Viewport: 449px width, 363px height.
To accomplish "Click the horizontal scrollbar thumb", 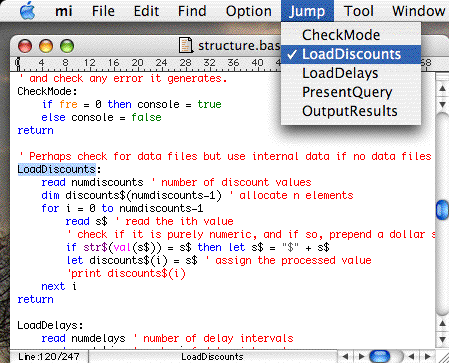I will tap(380, 356).
